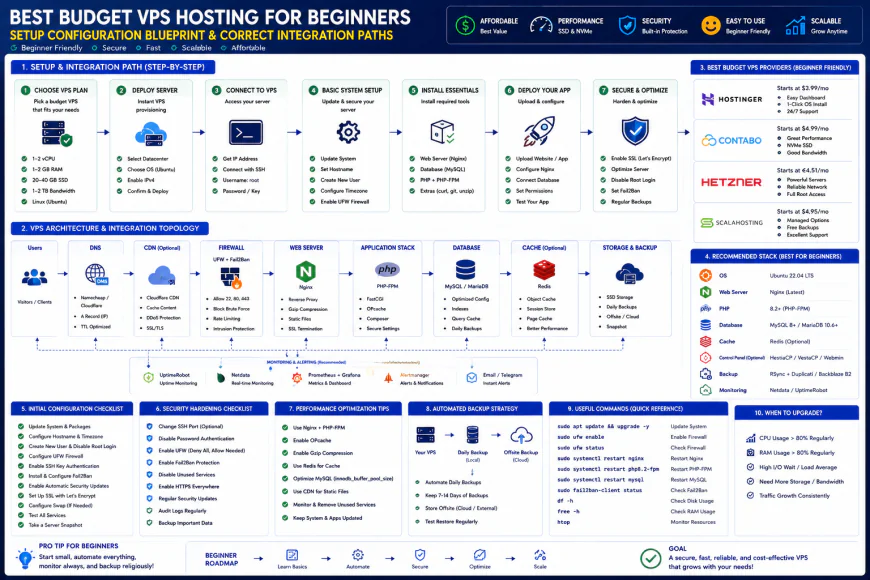
Task: Open the Contabo logo
Action: point(731,140)
